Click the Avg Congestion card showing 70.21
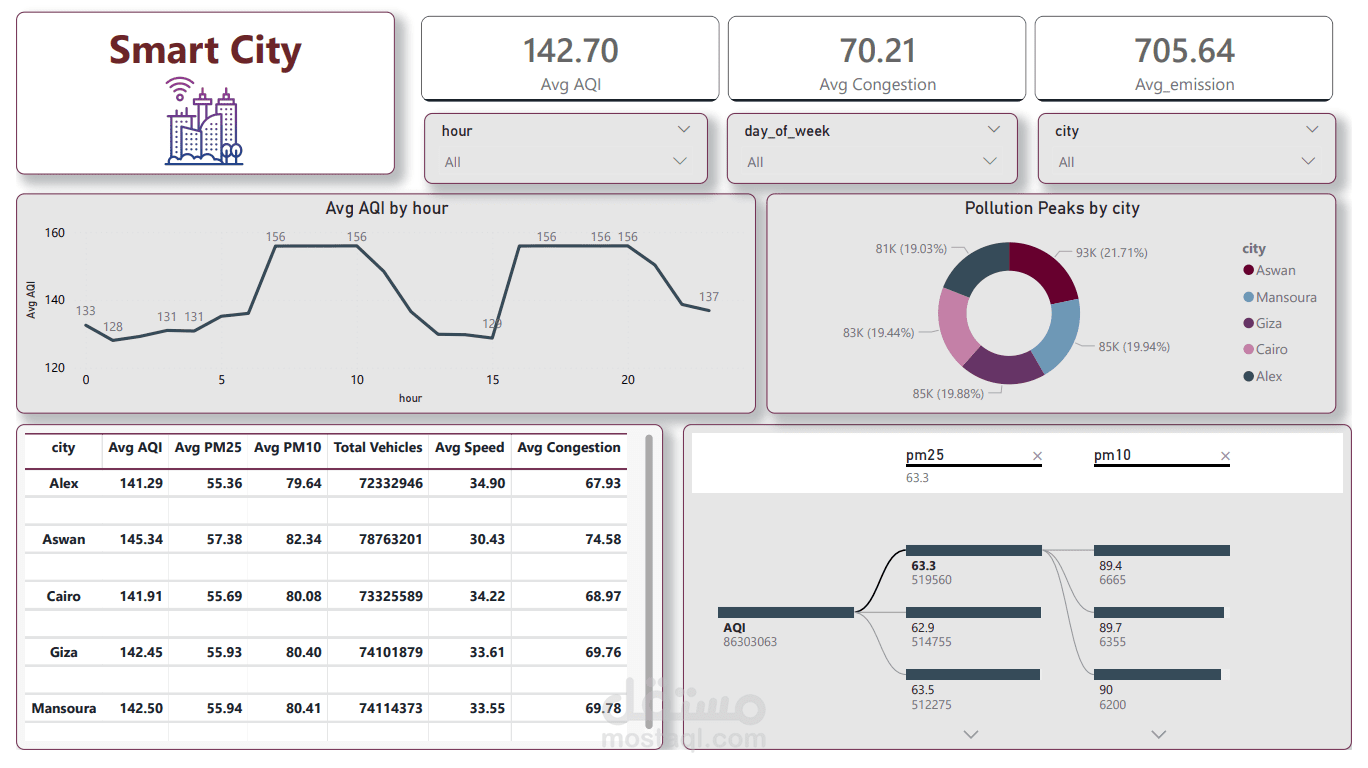 tap(877, 58)
